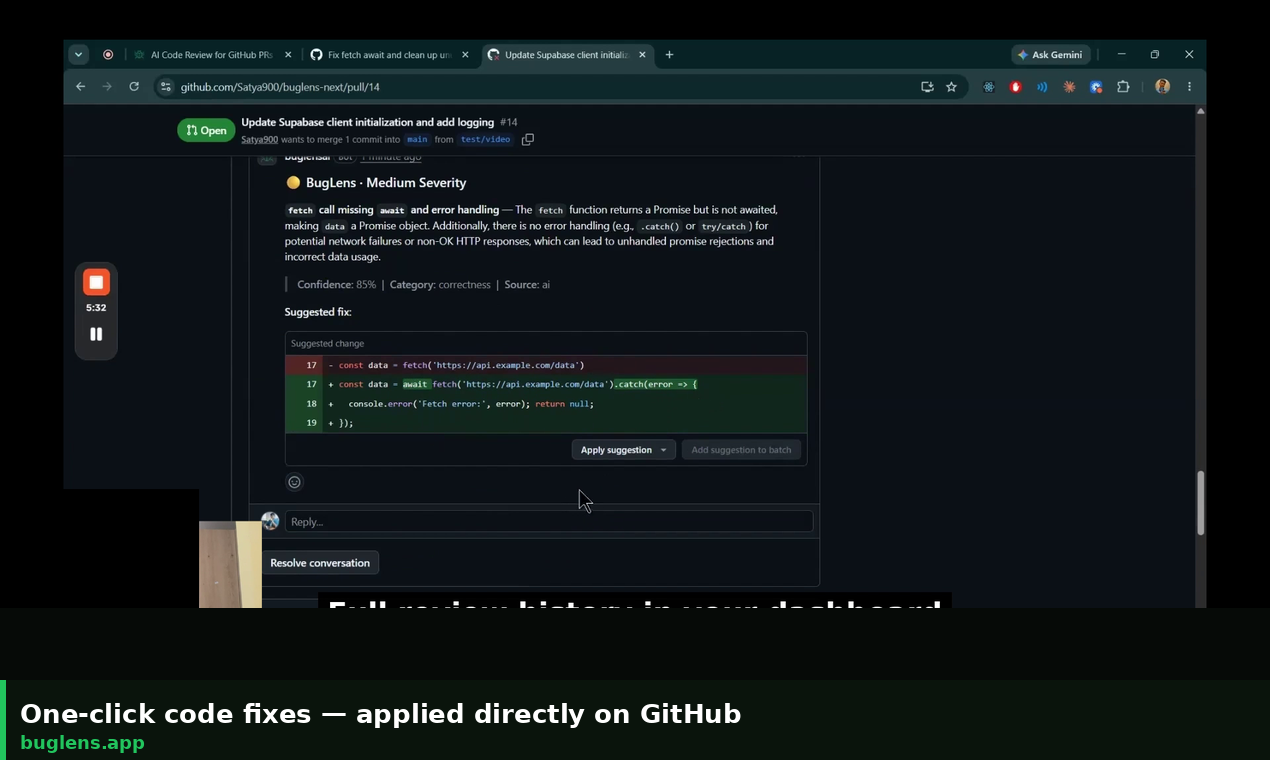This screenshot has width=1270, height=760.
Task: Click the added line 18 console.error
Action: pos(546,404)
